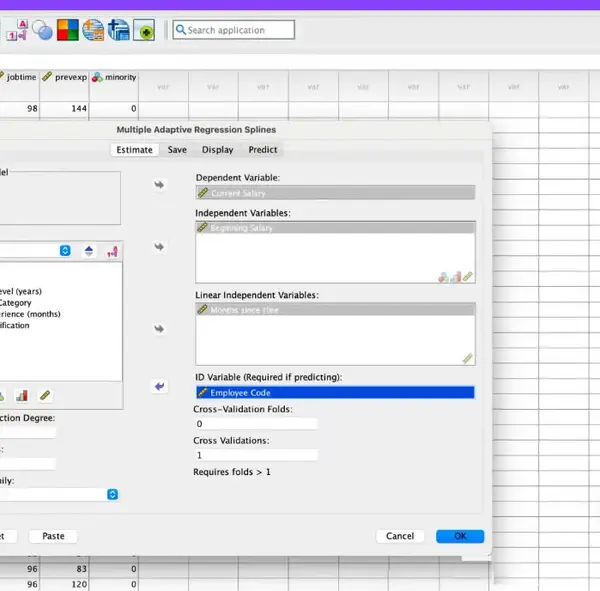This screenshot has width=600, height=591.
Task: Click the Search application field
Action: pyautogui.click(x=234, y=30)
